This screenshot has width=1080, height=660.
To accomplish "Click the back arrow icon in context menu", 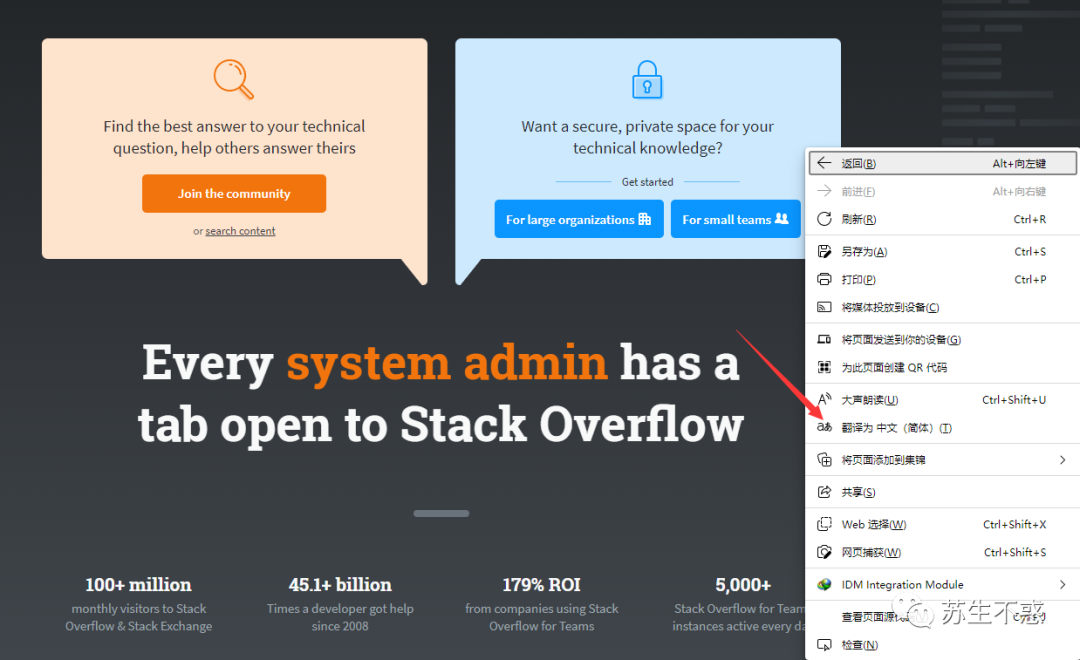I will pyautogui.click(x=824, y=163).
